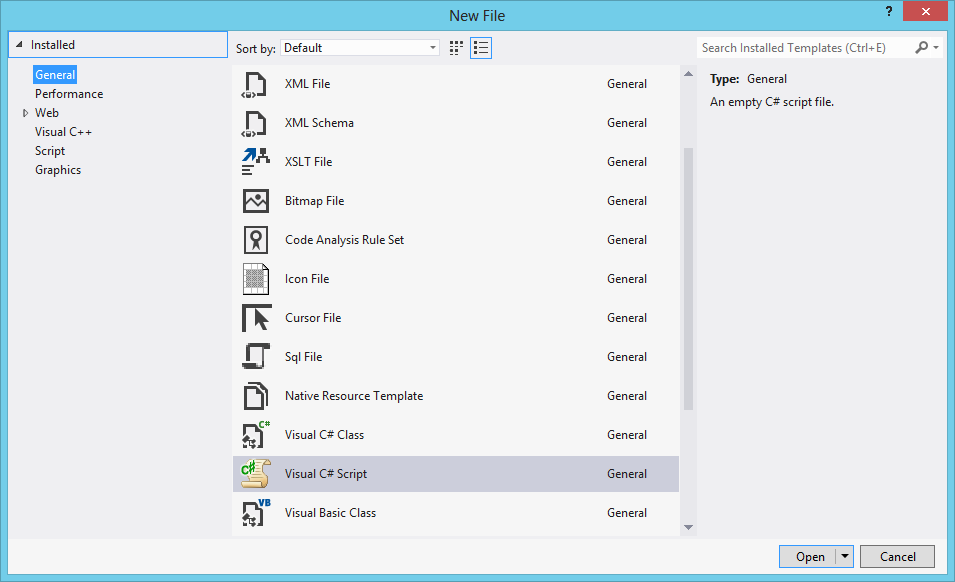Click the Cancel button

(x=897, y=556)
